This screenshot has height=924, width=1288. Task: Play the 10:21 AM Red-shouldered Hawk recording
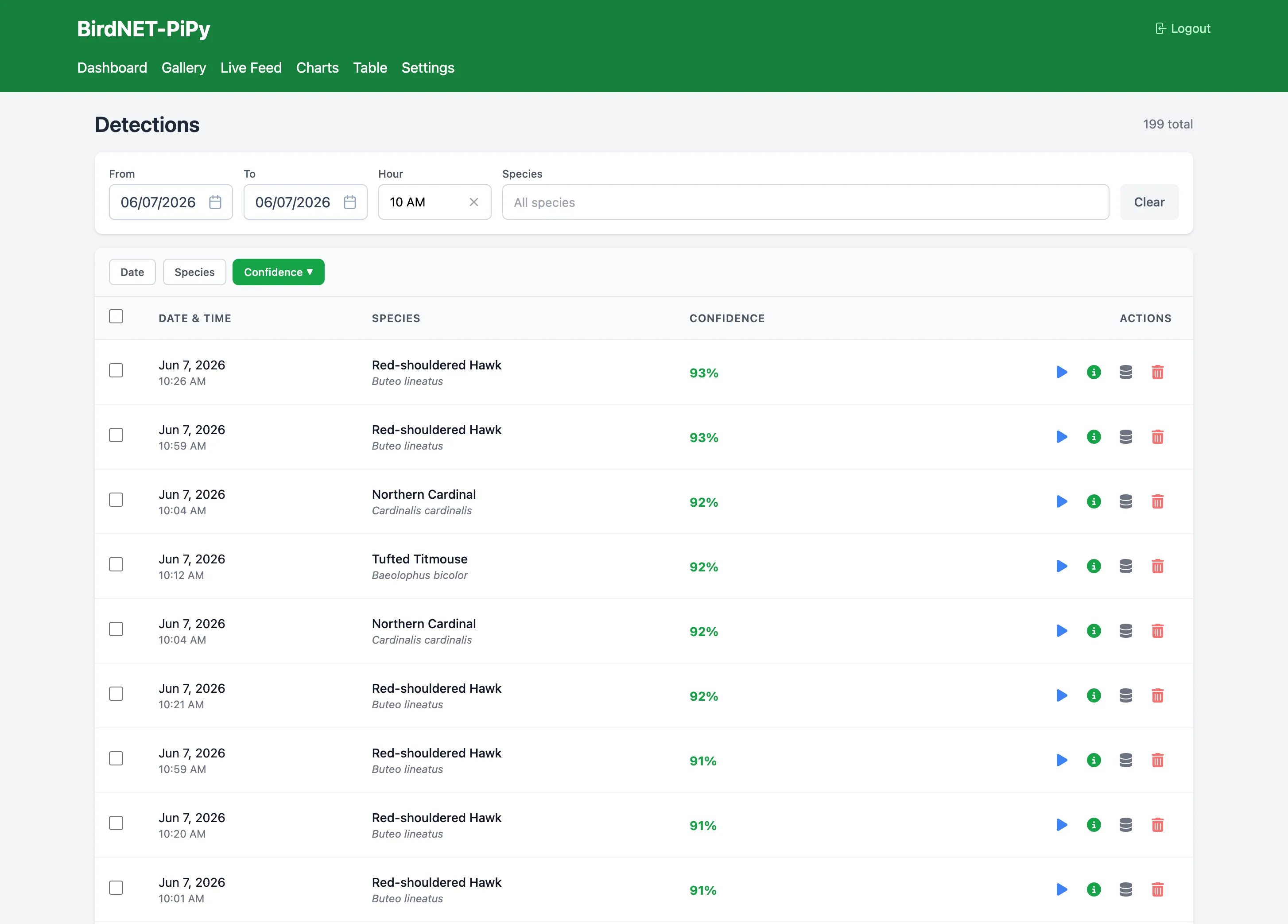1061,696
